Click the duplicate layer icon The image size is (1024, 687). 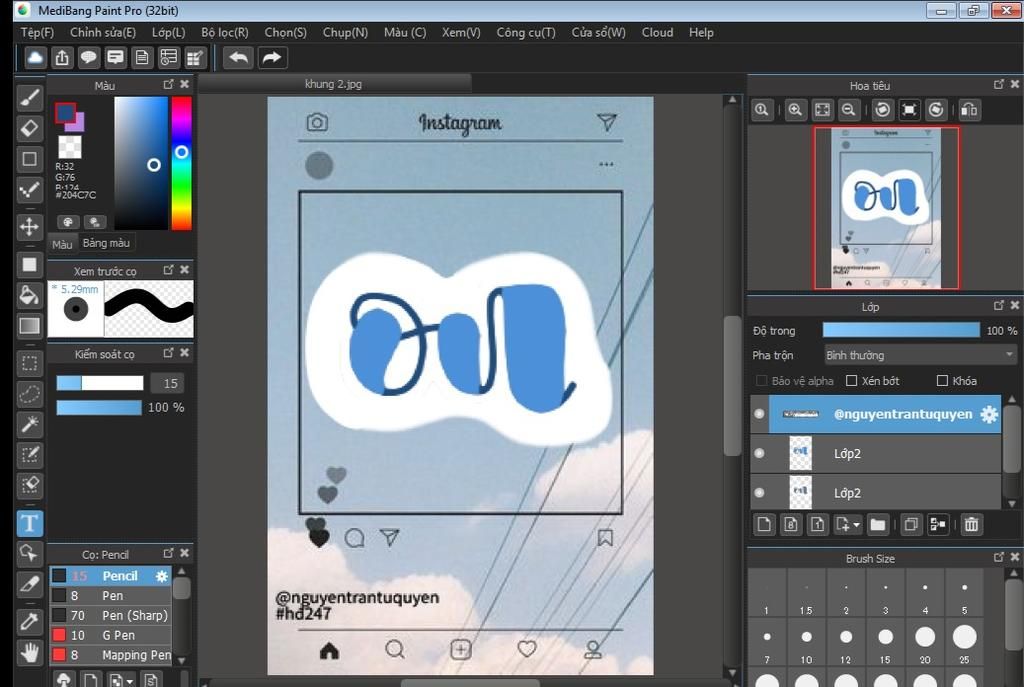[910, 524]
